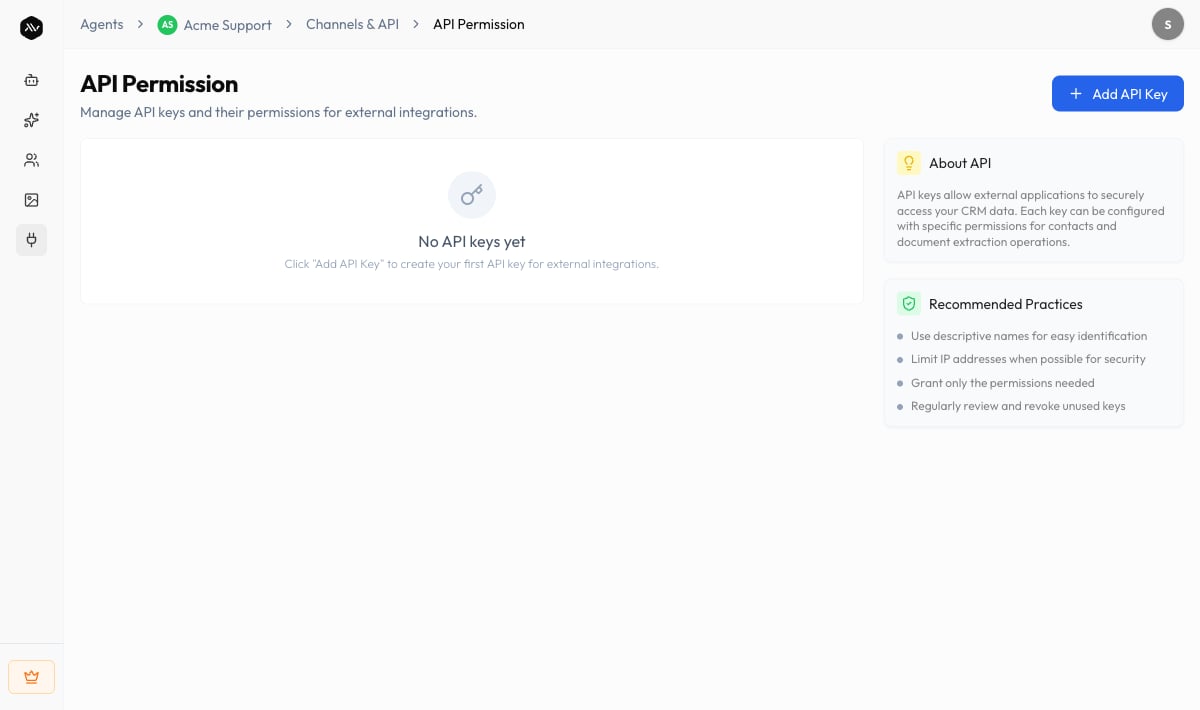Click the Recommended Practices title
1200x710 pixels.
[x=1006, y=304]
